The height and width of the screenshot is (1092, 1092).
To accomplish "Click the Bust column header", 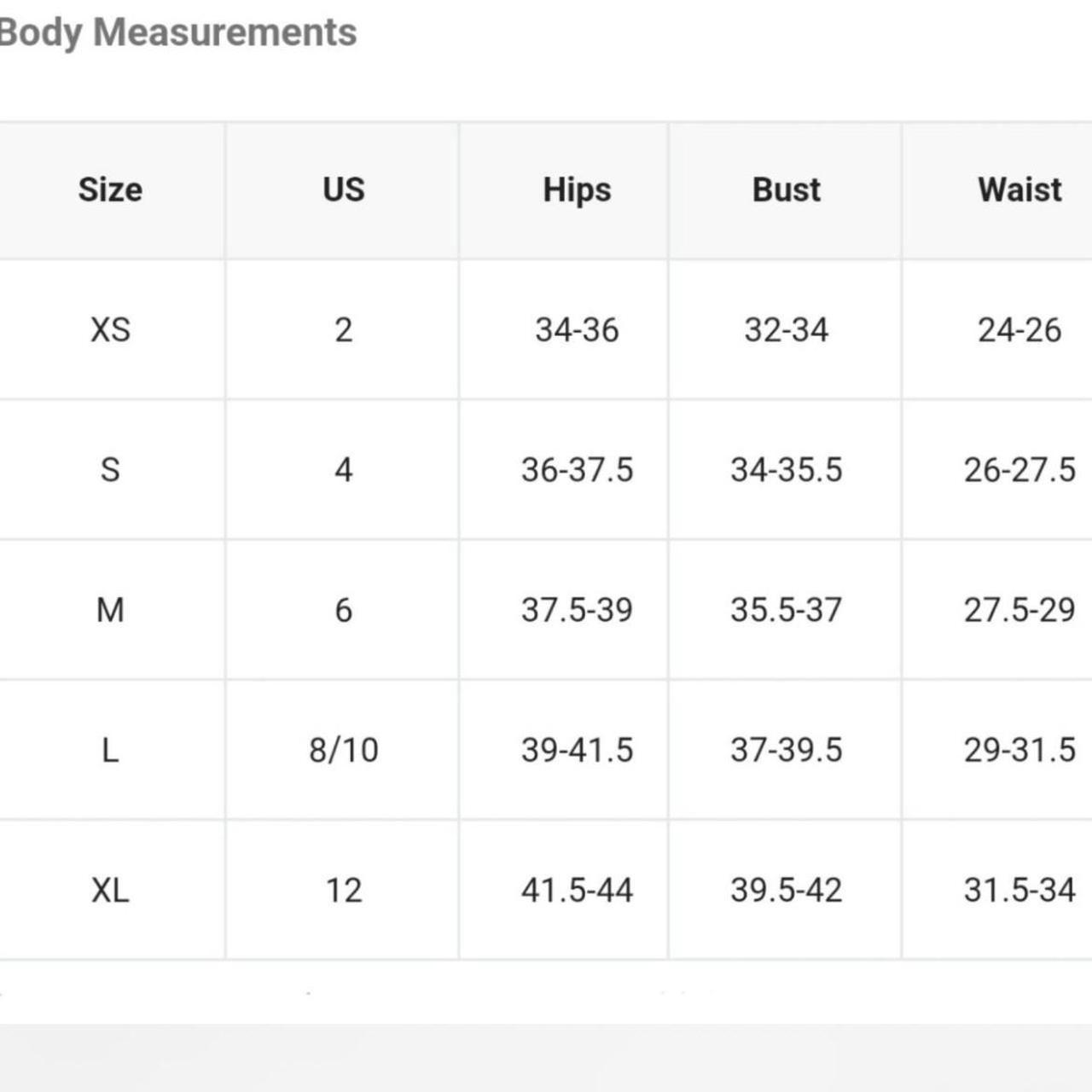I will [786, 189].
